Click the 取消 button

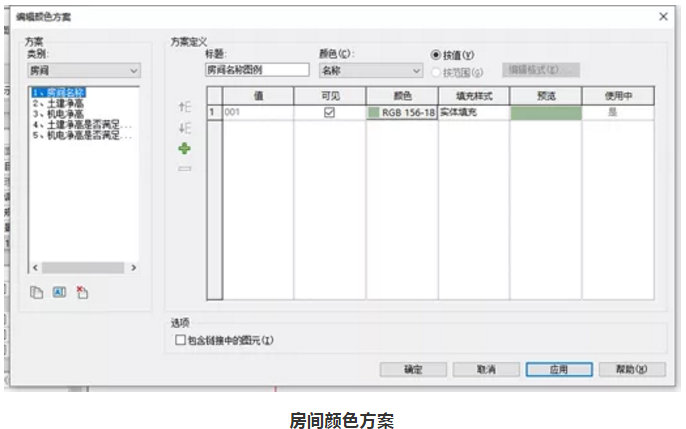pyautogui.click(x=486, y=370)
